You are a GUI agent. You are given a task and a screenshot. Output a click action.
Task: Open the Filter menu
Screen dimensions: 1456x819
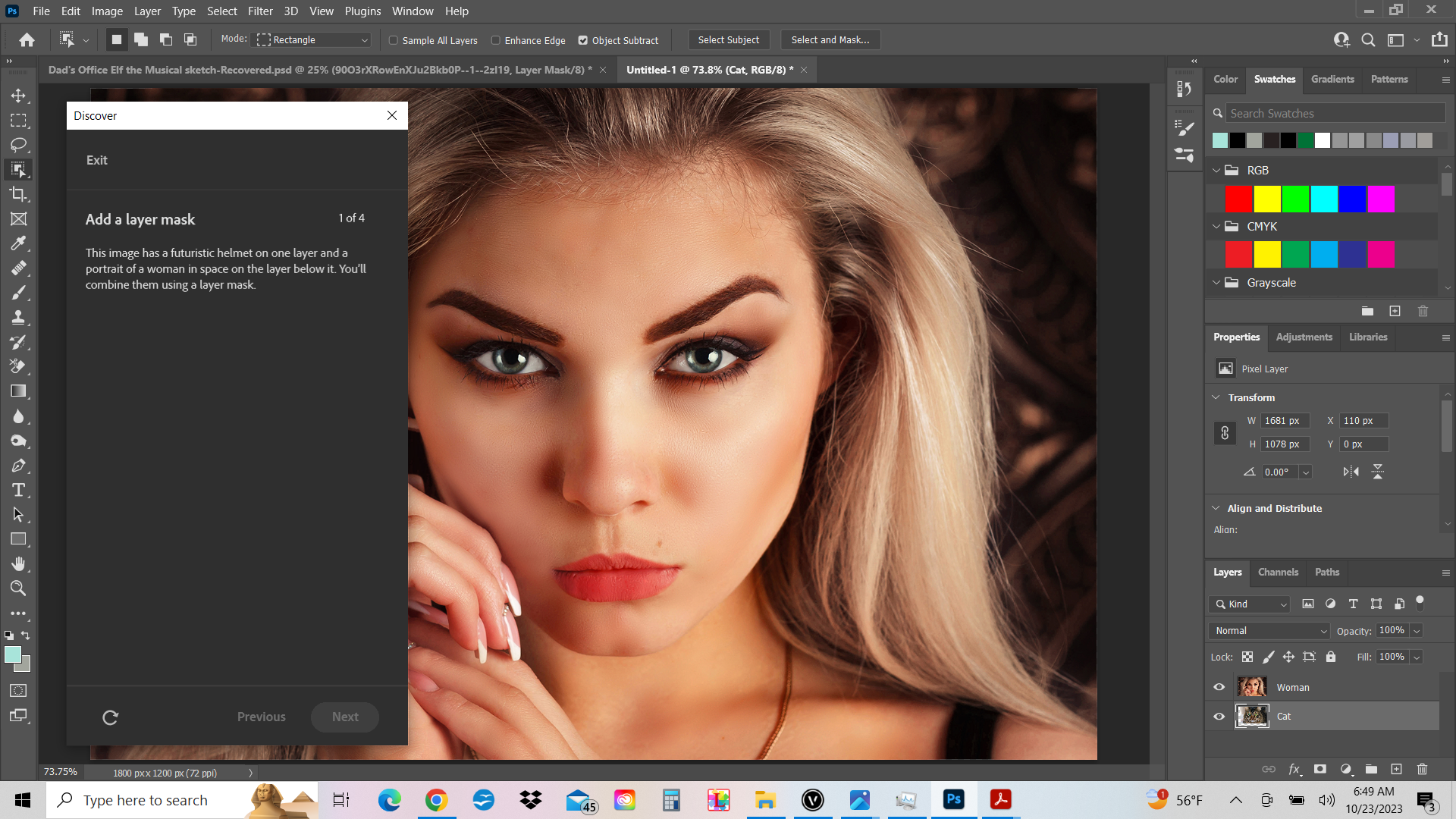(260, 11)
